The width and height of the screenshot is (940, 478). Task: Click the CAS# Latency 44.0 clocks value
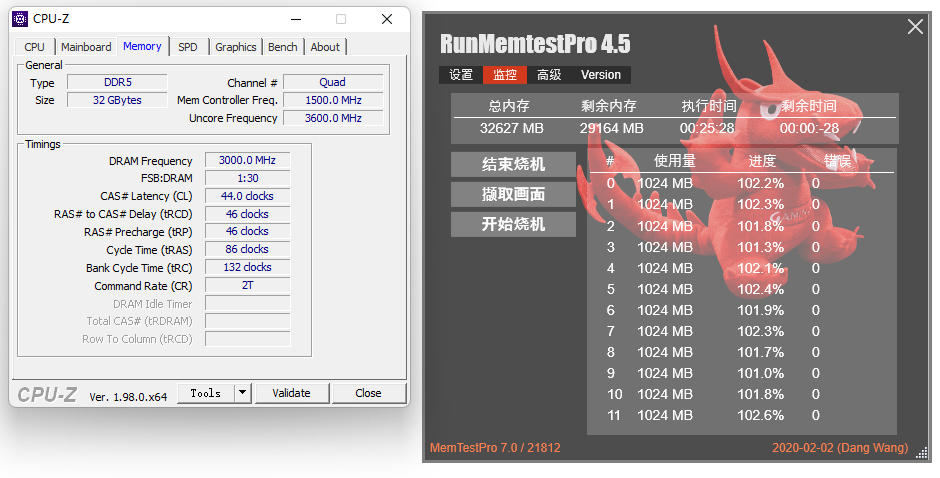[248, 196]
